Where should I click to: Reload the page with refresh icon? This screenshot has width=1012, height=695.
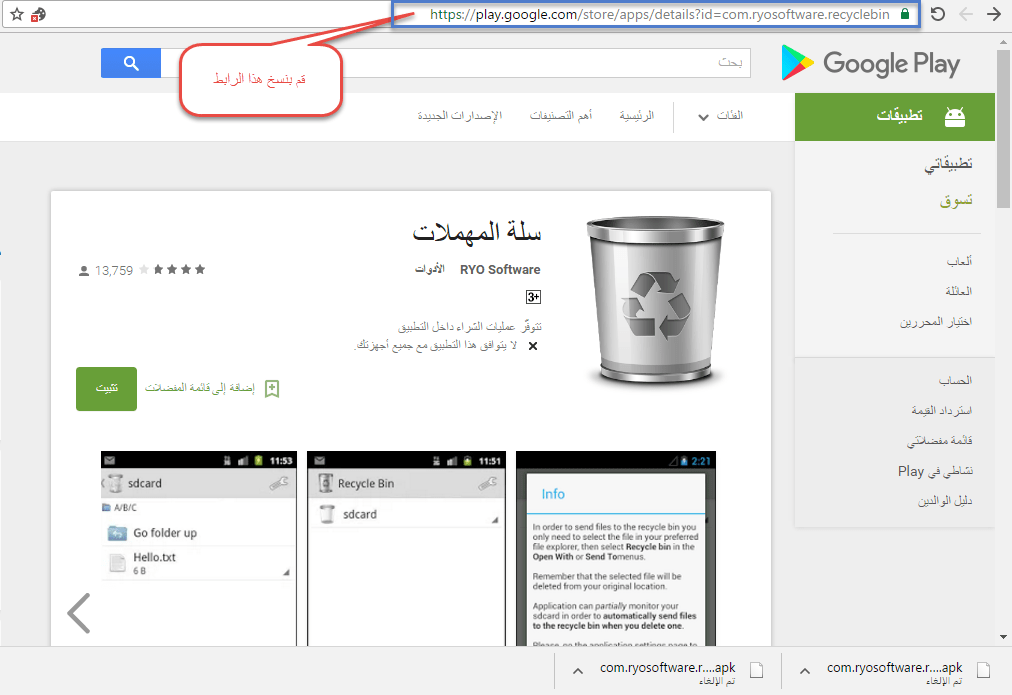click(938, 14)
